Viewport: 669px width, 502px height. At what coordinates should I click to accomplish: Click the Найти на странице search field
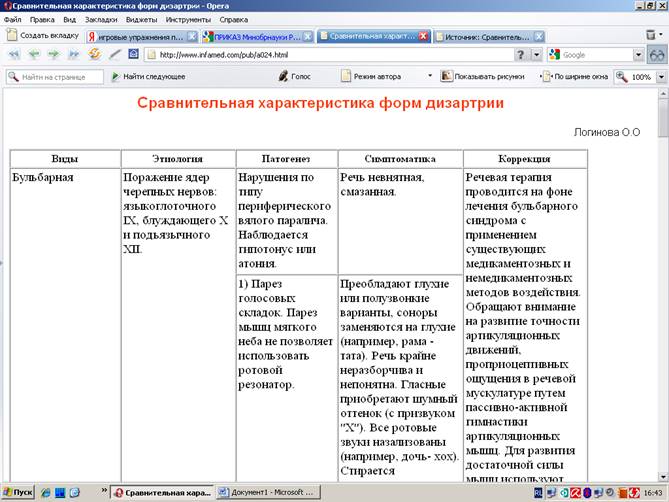[x=60, y=76]
